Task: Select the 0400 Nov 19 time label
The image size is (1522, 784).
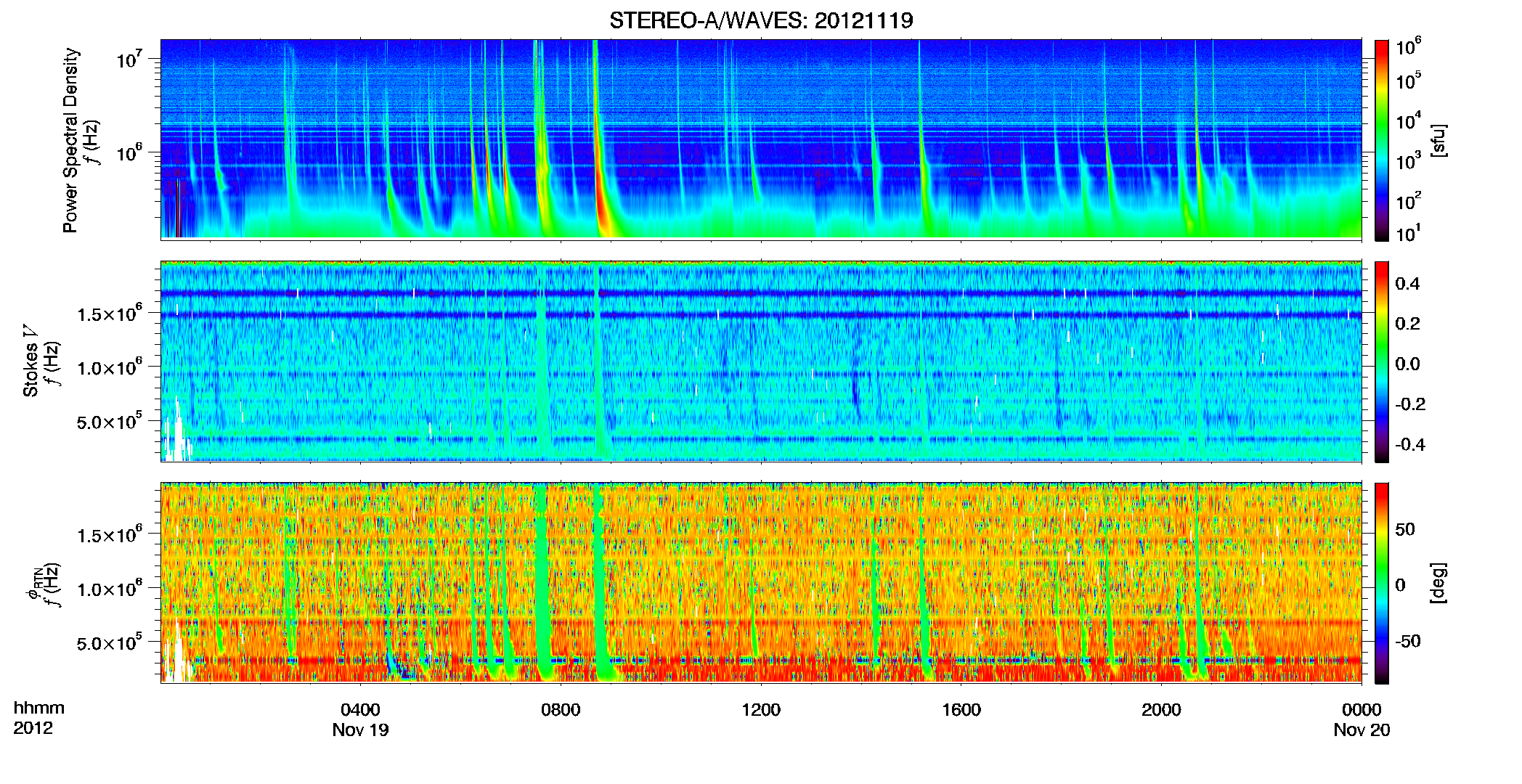Action: (x=360, y=719)
